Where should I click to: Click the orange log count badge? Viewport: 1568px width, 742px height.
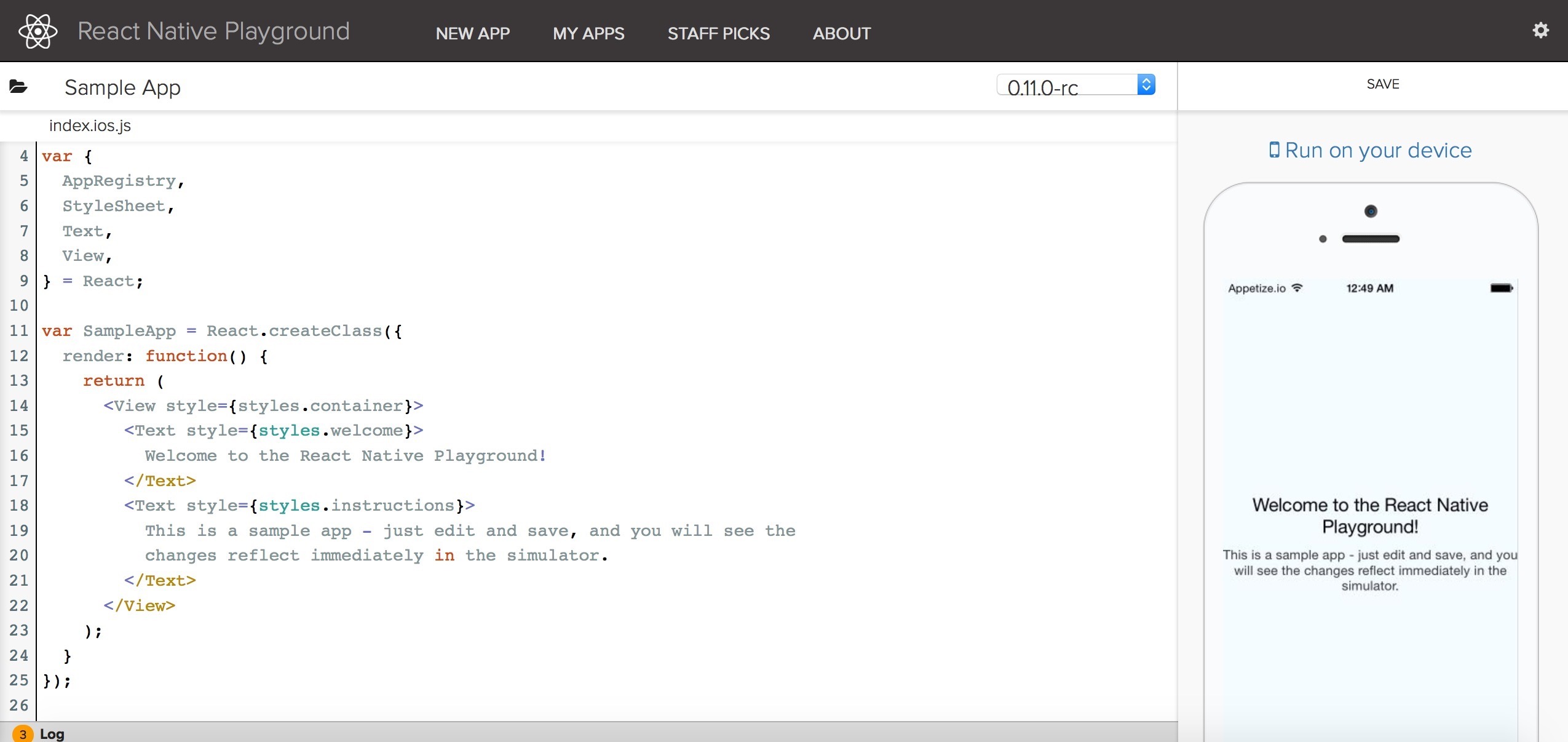23,734
